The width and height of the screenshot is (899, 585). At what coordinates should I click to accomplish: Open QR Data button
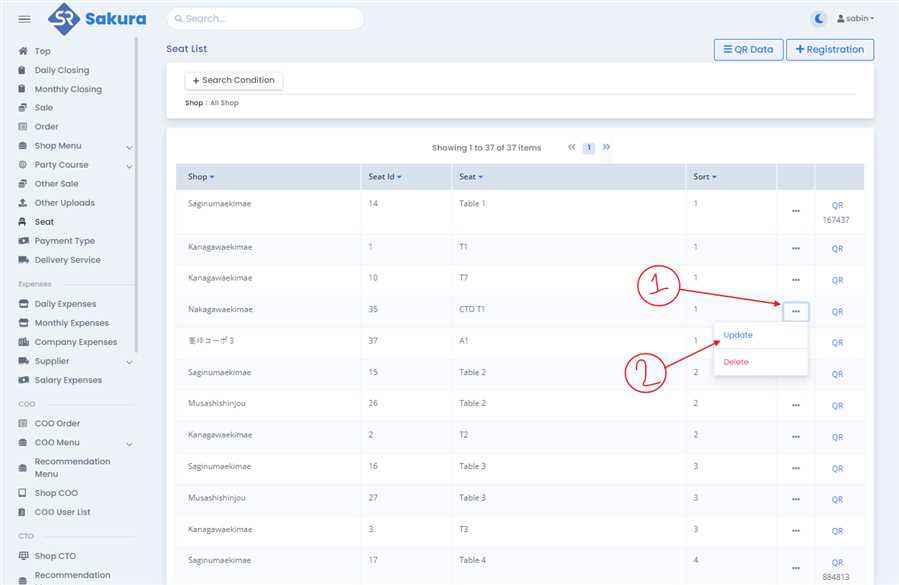tap(748, 49)
